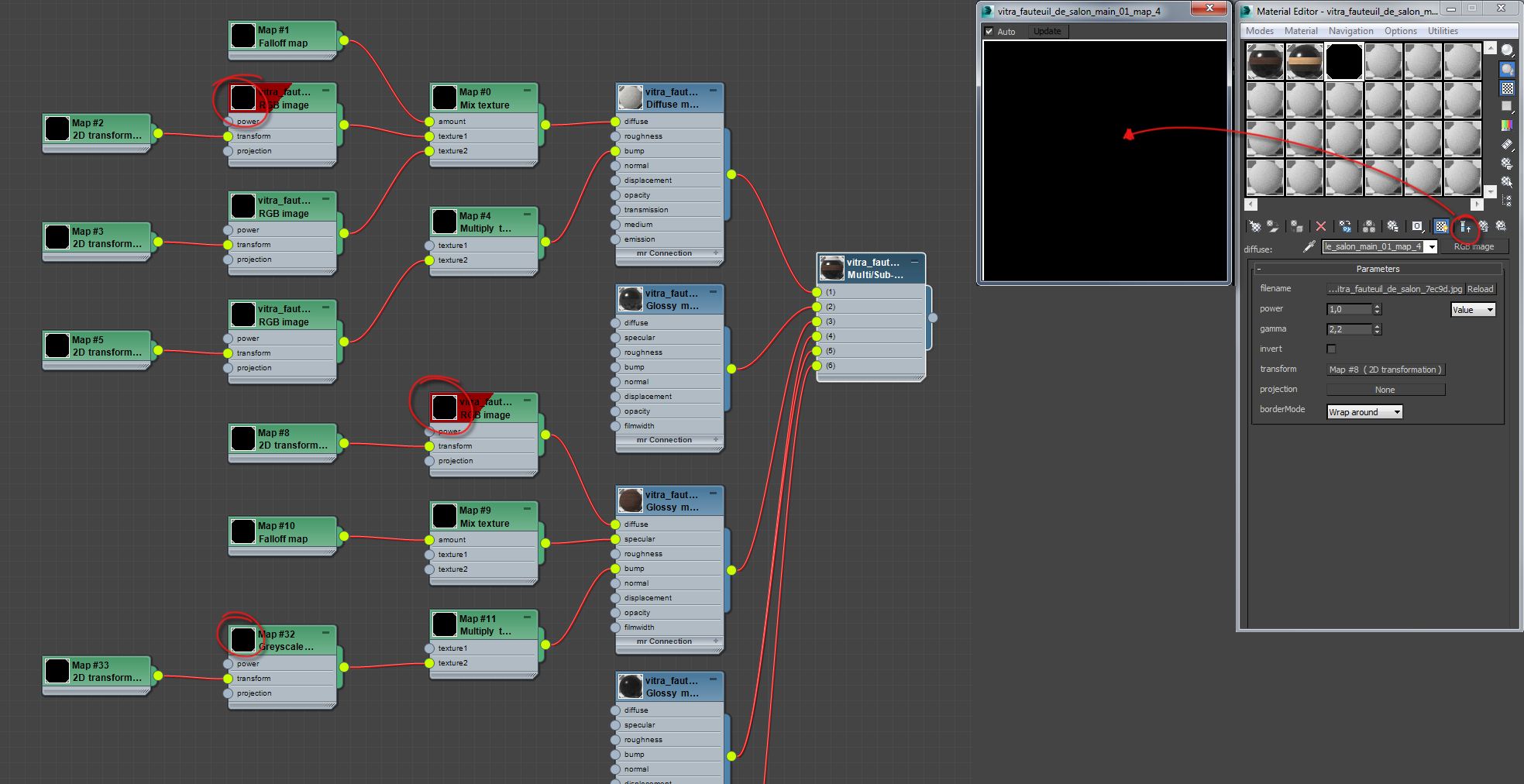The width and height of the screenshot is (1524, 784).
Task: Click the Get Material icon
Action: pos(1255,226)
